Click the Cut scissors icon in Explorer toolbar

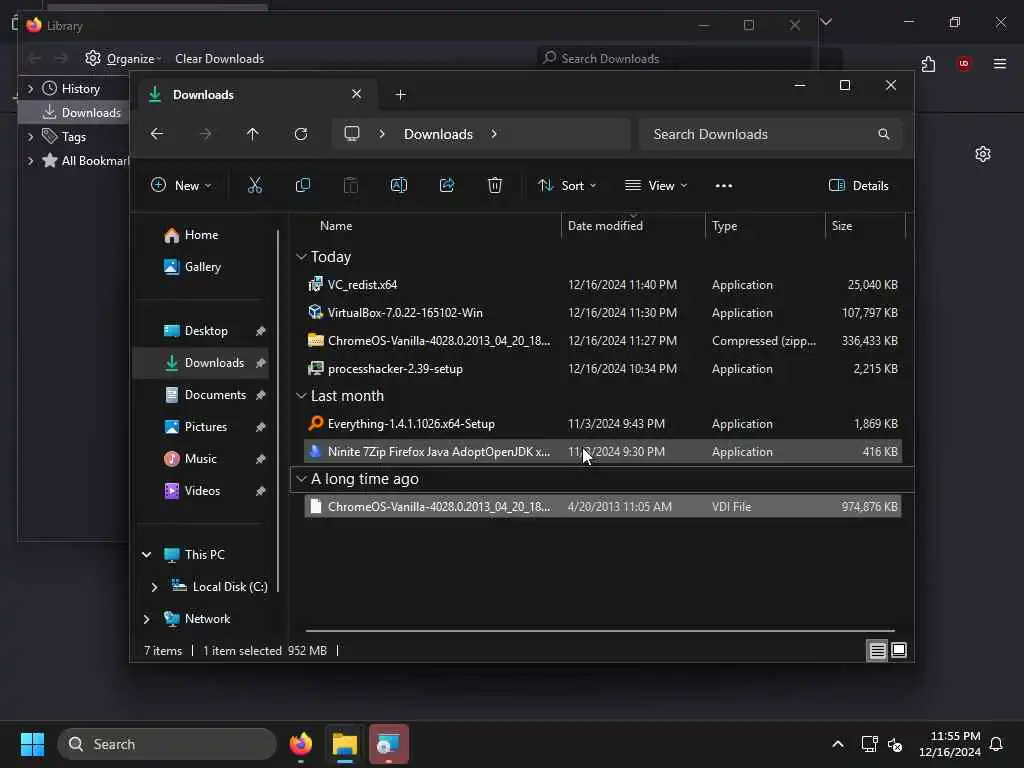pyautogui.click(x=255, y=185)
